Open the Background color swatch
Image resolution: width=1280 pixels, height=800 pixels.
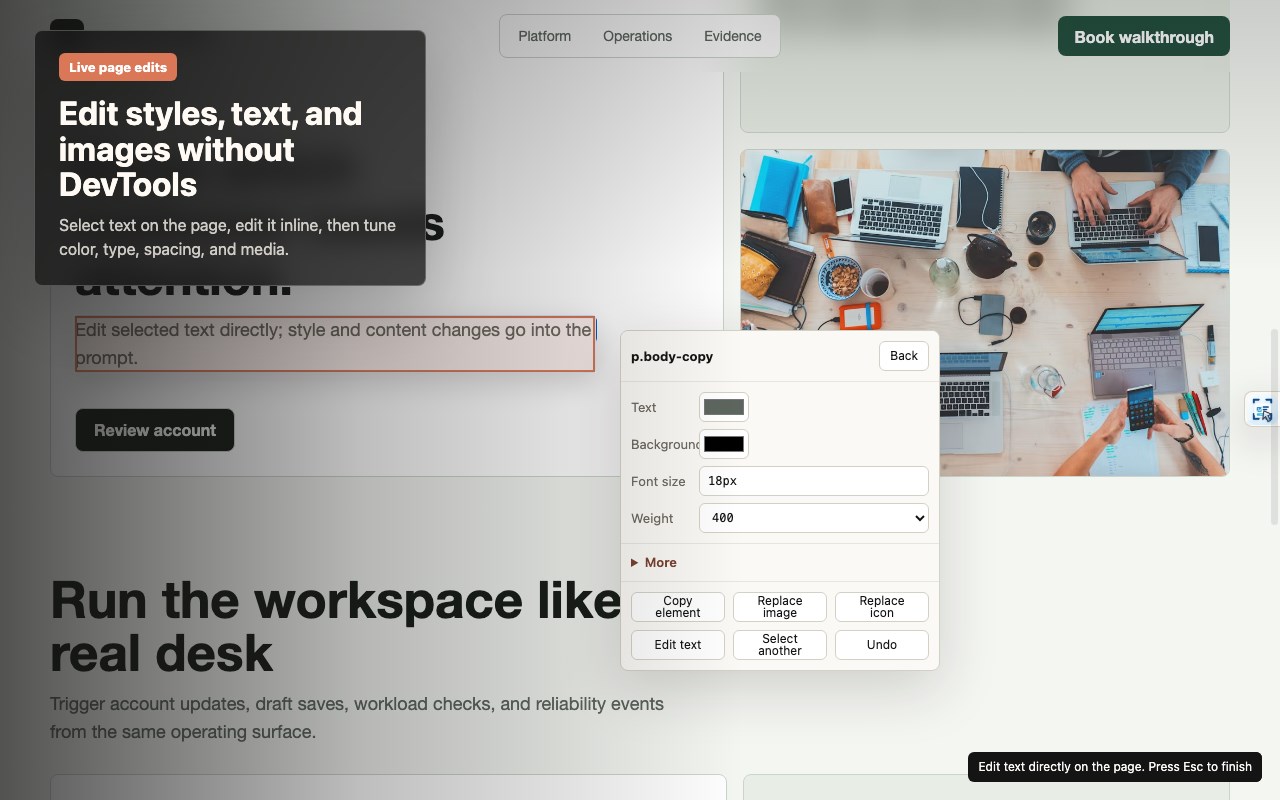coord(724,444)
